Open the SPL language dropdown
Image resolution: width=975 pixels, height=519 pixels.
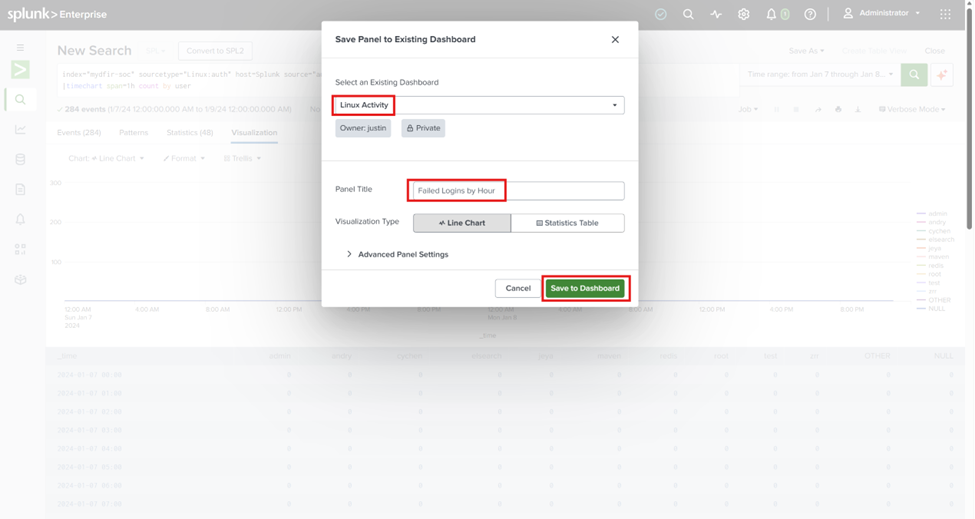tap(155, 51)
